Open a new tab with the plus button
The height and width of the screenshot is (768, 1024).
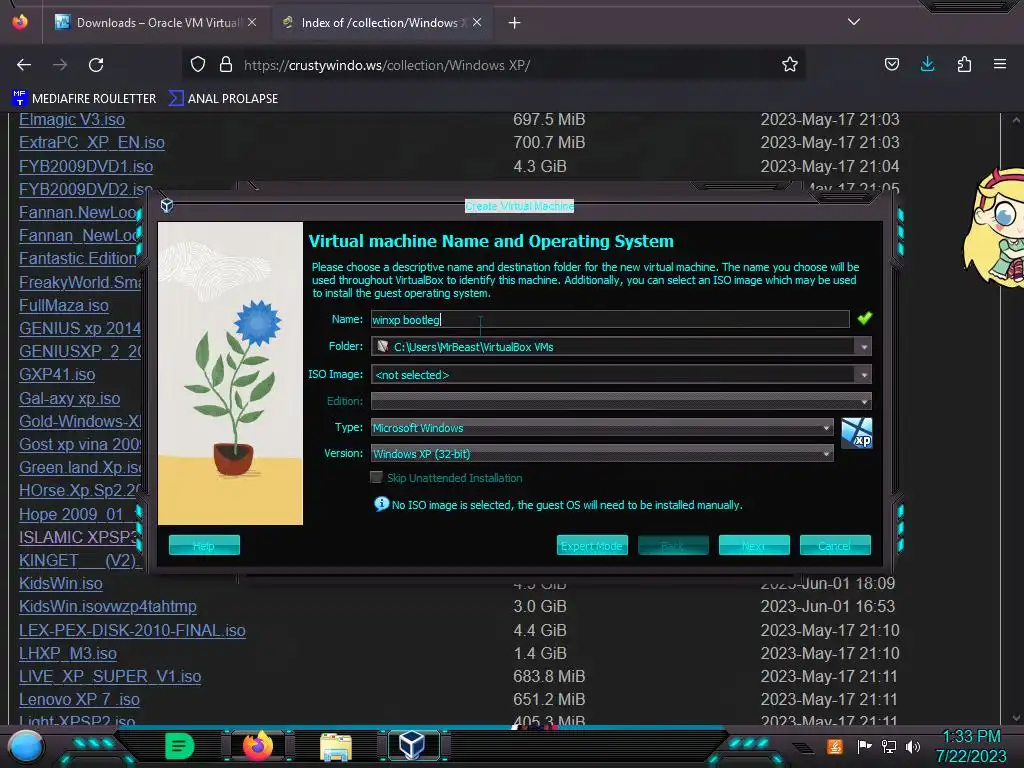click(515, 23)
